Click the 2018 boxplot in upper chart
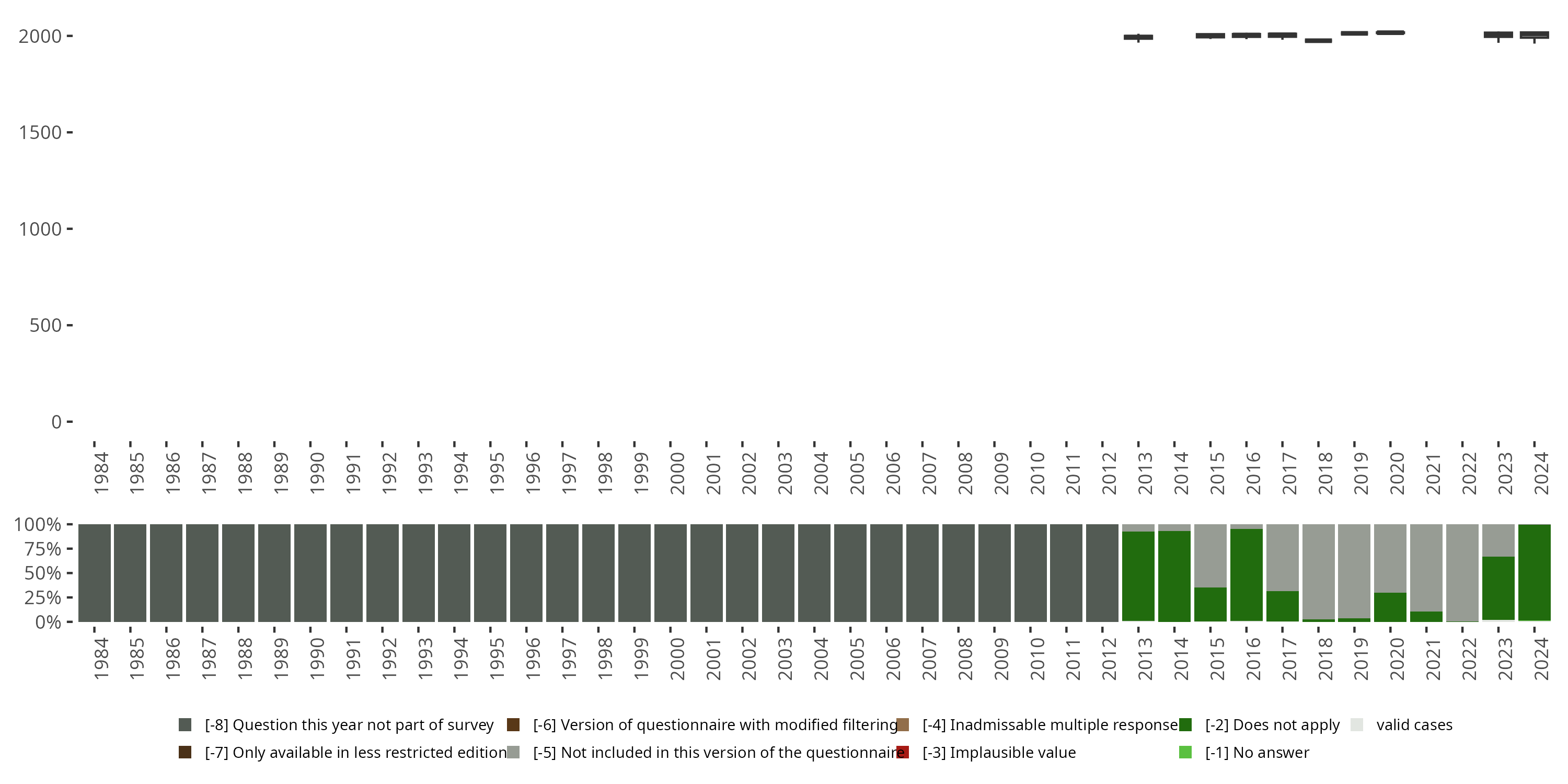The image size is (1568, 784). coord(1319,41)
